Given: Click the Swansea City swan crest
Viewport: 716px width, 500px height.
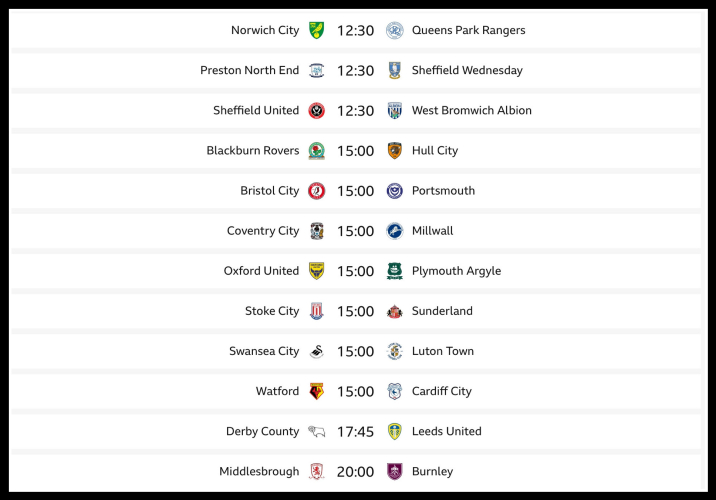Looking at the screenshot, I should click(316, 351).
